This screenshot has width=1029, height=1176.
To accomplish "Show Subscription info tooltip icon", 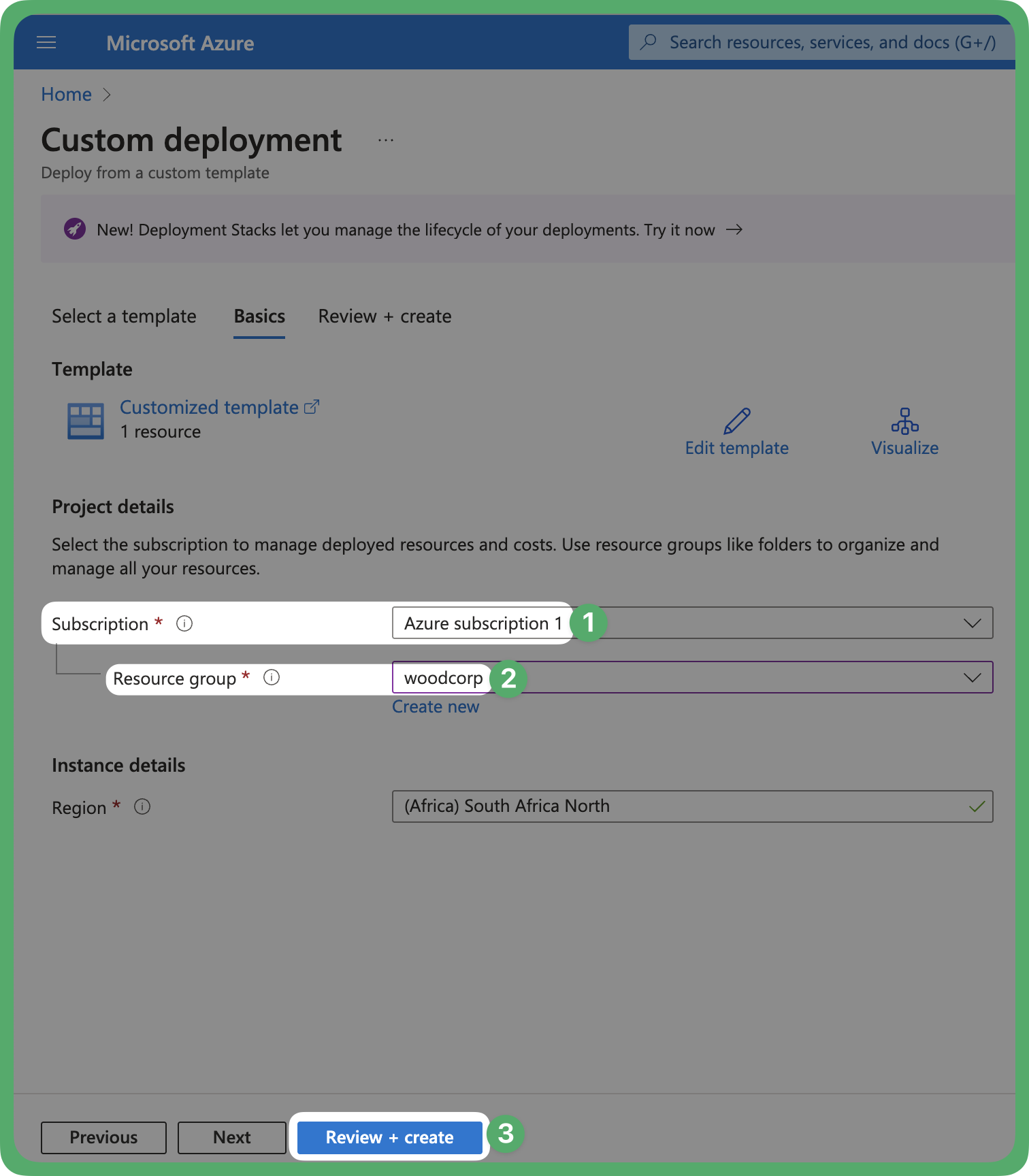I will pos(184,623).
